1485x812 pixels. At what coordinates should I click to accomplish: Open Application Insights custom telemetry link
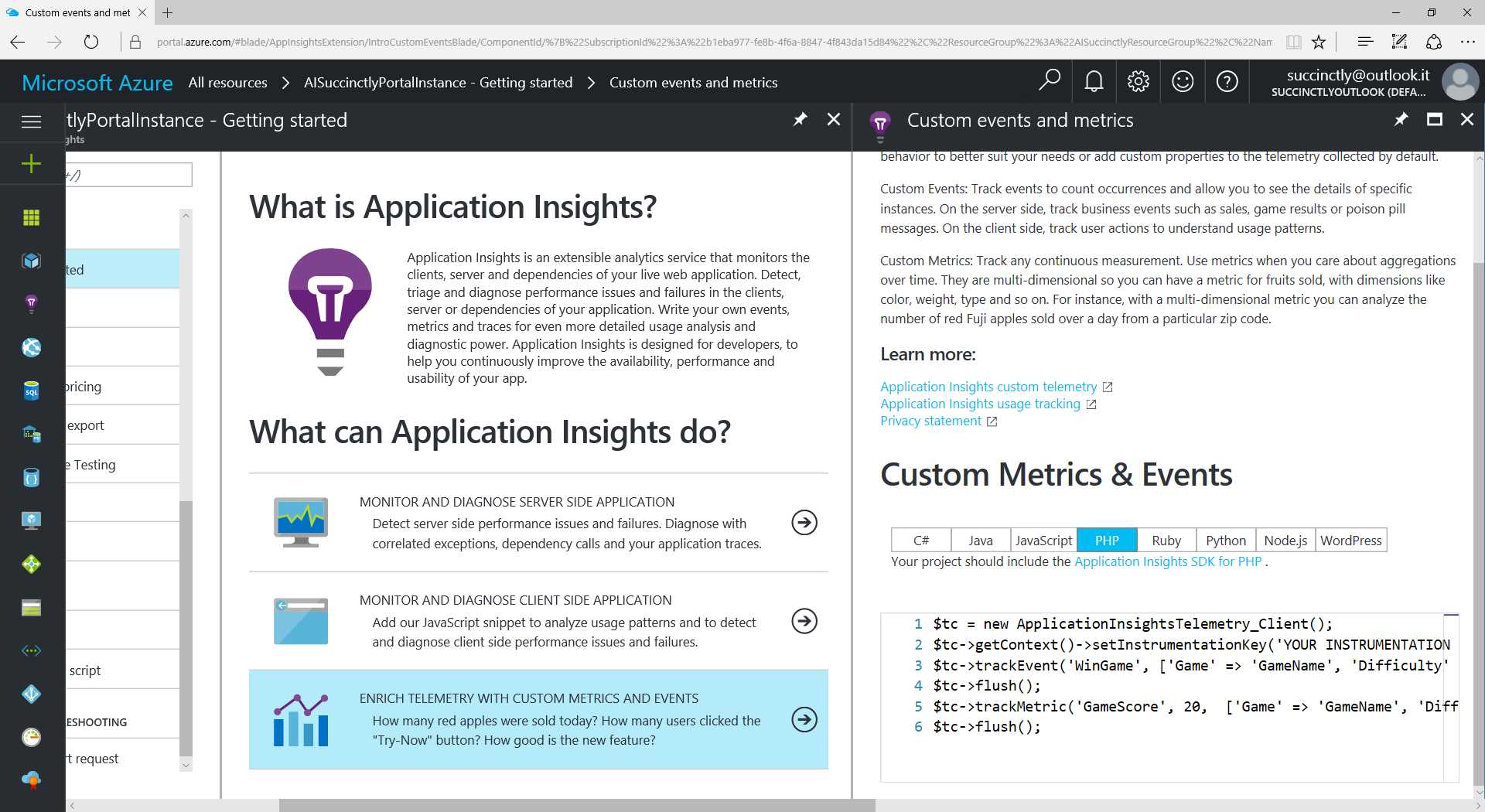(x=988, y=387)
